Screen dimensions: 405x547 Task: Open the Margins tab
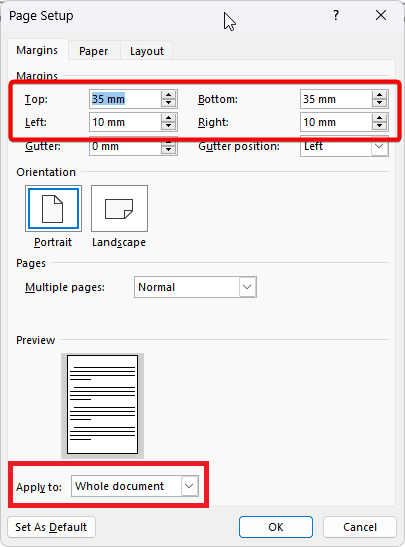(37, 50)
